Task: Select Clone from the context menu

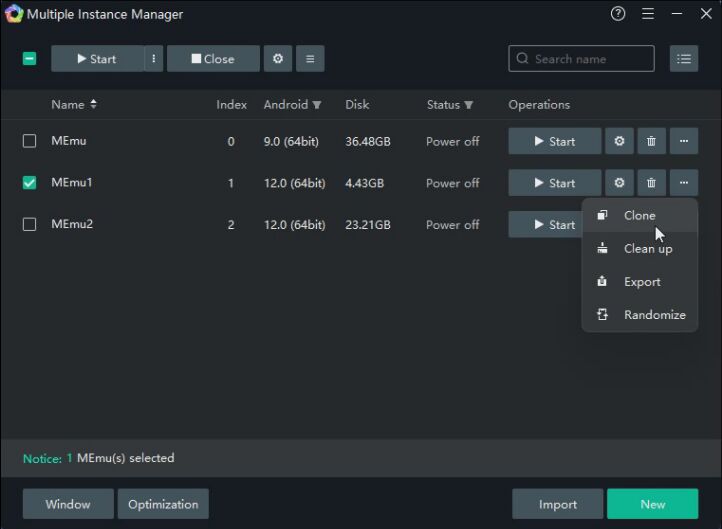Action: tap(639, 215)
